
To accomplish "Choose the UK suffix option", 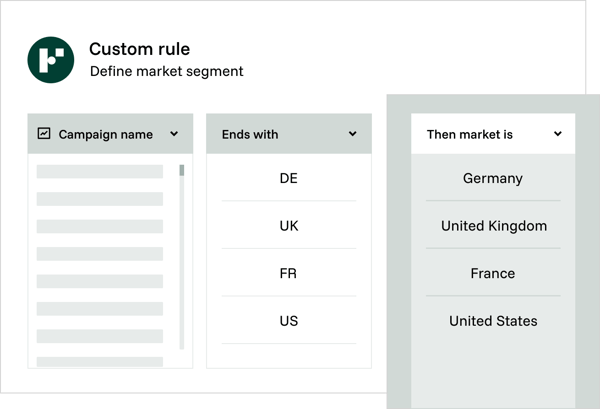I will 288,226.
